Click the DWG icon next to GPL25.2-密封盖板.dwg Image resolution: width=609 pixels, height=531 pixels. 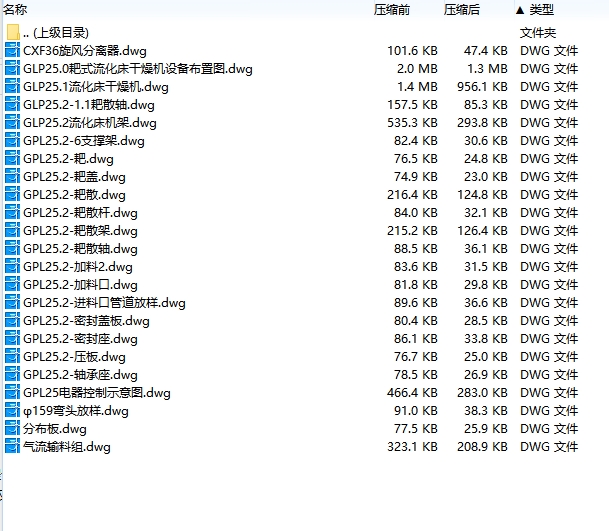coord(12,320)
